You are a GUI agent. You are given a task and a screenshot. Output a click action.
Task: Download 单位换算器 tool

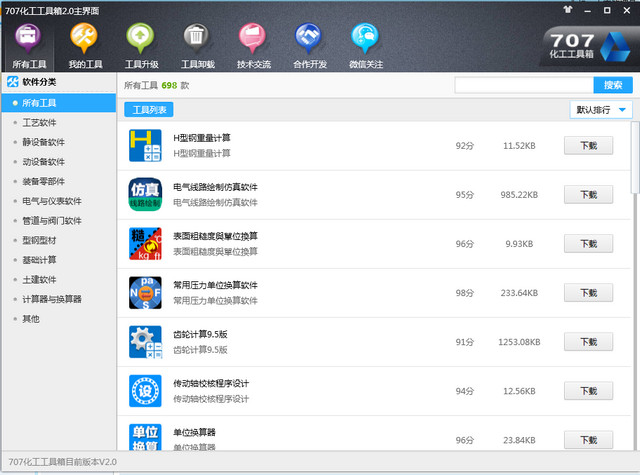pyautogui.click(x=588, y=440)
